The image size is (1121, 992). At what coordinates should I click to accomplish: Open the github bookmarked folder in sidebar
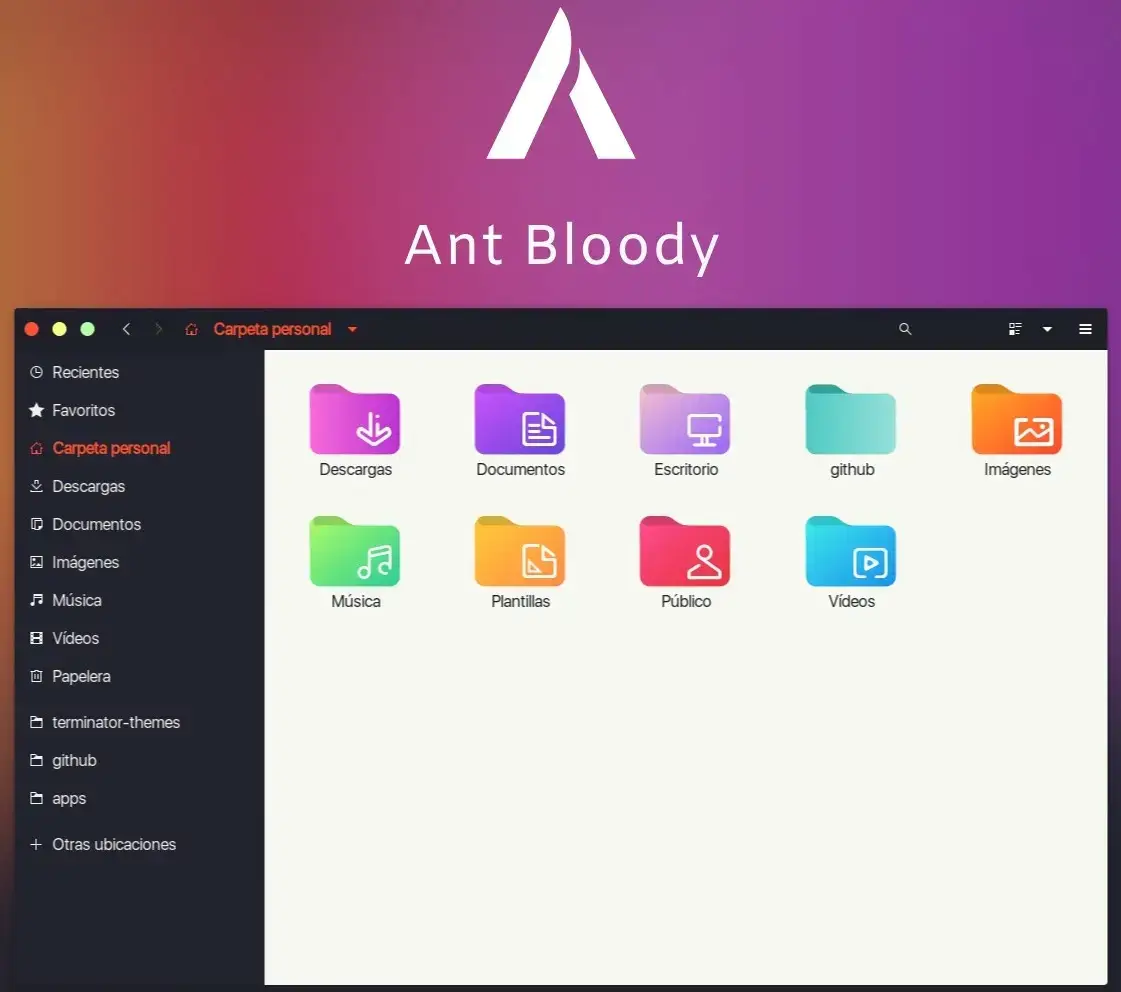(73, 760)
